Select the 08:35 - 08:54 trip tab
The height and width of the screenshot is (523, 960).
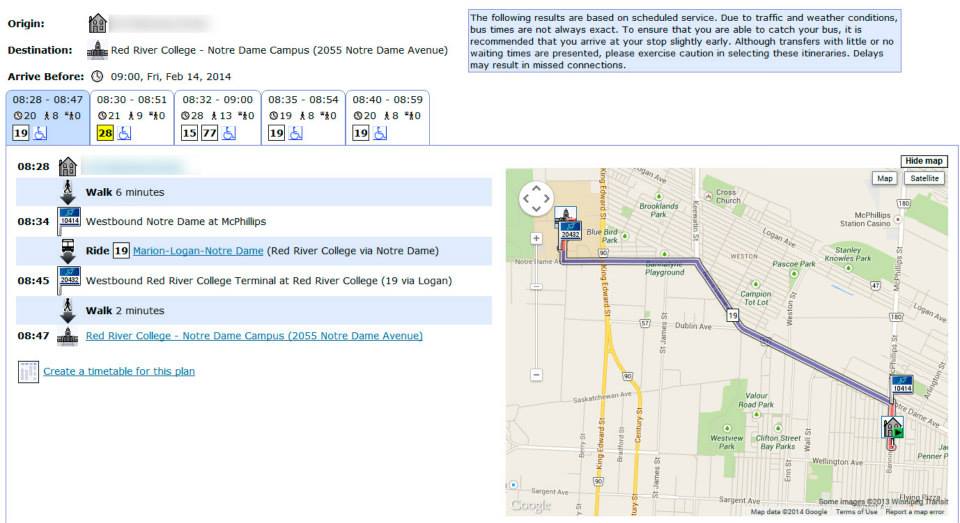[303, 116]
